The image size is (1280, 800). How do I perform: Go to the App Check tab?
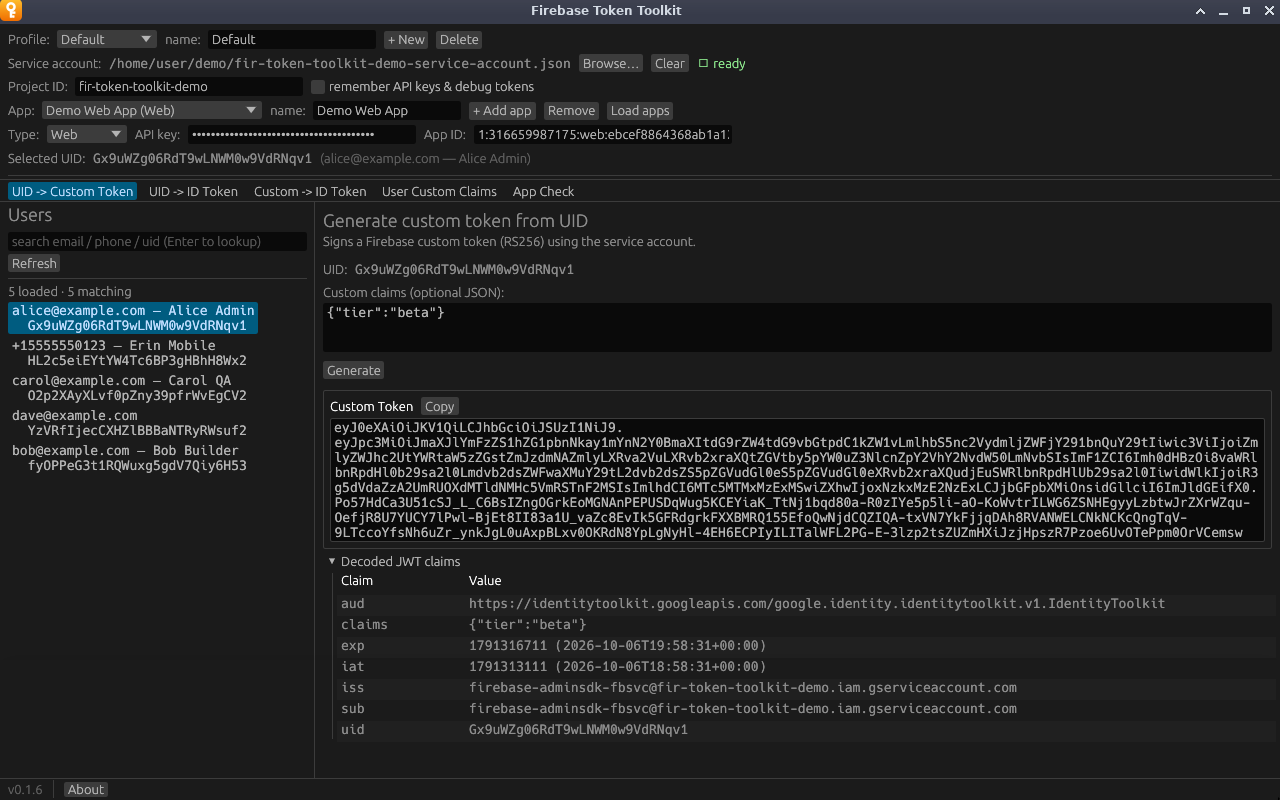click(543, 191)
